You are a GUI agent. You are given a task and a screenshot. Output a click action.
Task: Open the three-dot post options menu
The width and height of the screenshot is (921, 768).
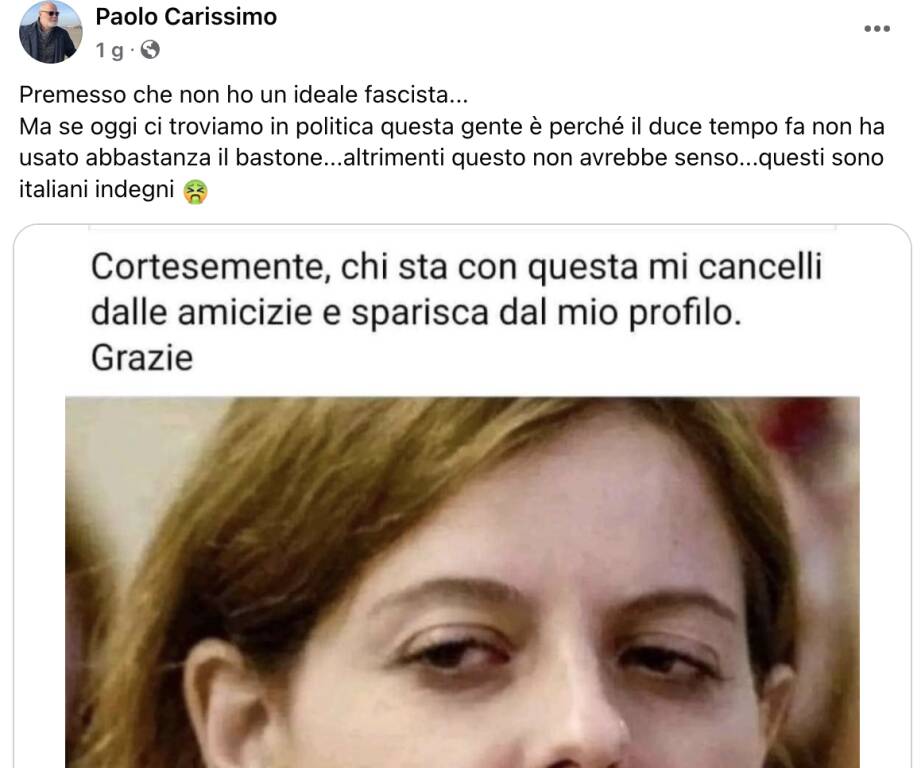click(877, 28)
